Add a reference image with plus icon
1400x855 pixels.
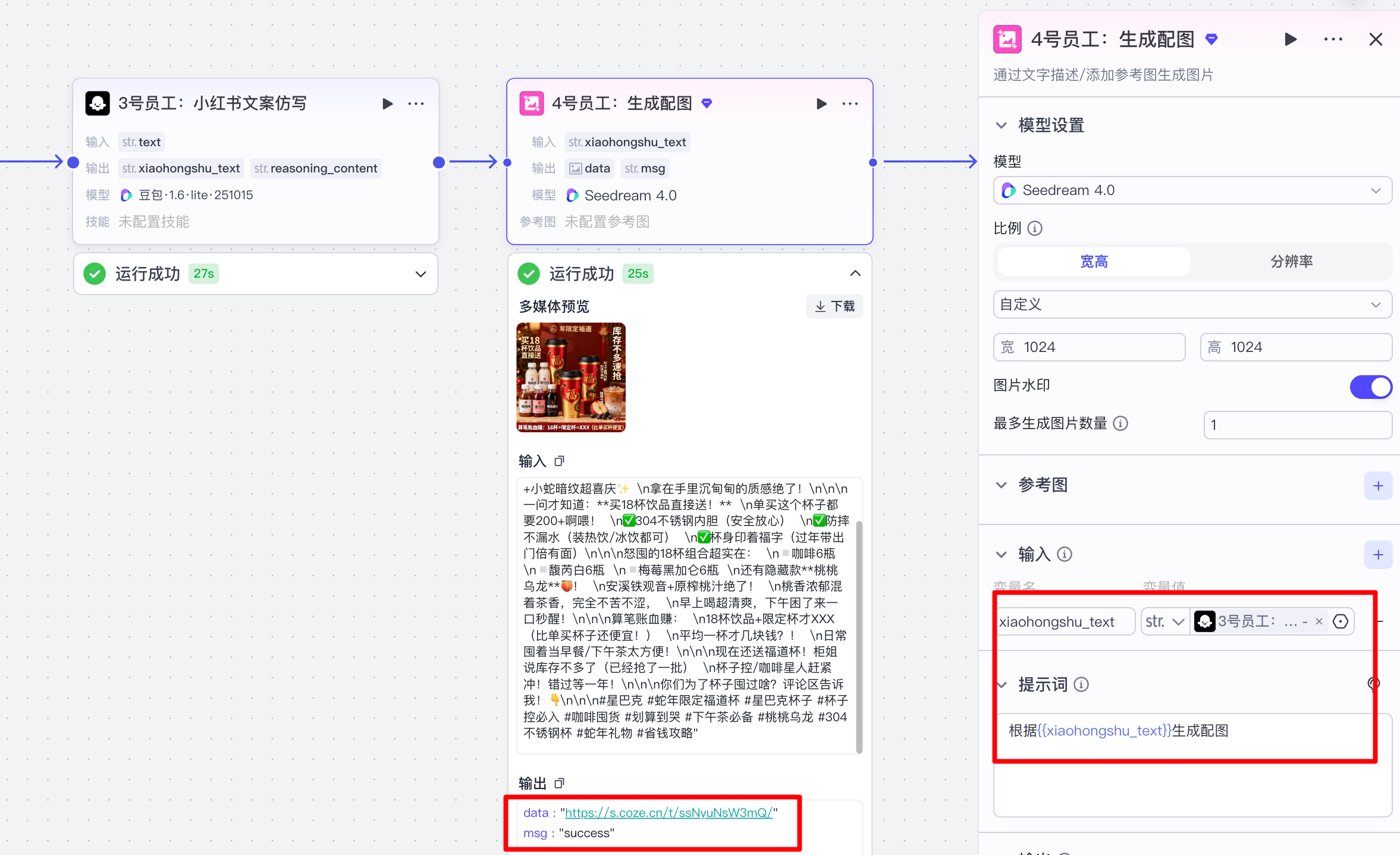[1377, 486]
